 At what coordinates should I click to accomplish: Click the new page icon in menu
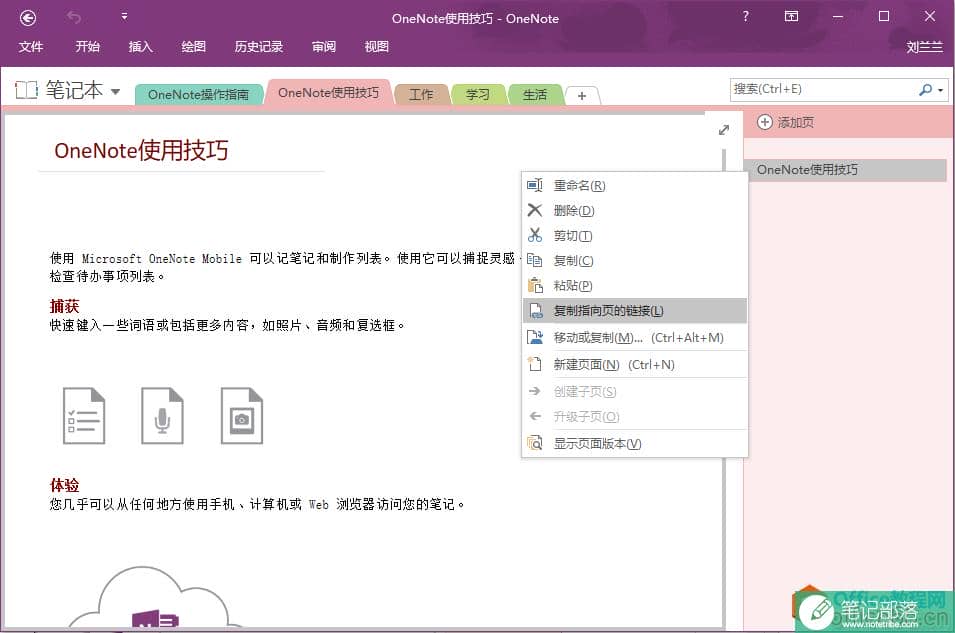(535, 364)
